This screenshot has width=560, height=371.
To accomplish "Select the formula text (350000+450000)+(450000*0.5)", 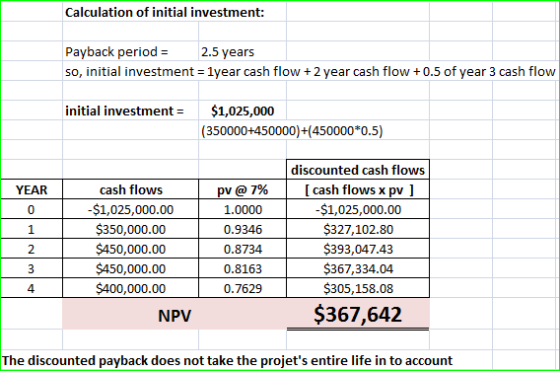I will (x=292, y=131).
